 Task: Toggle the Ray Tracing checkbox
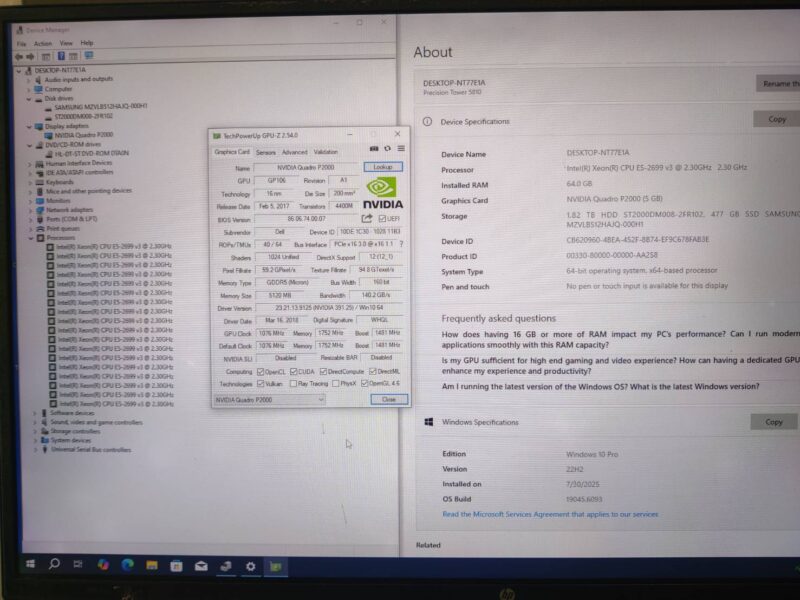click(x=293, y=383)
